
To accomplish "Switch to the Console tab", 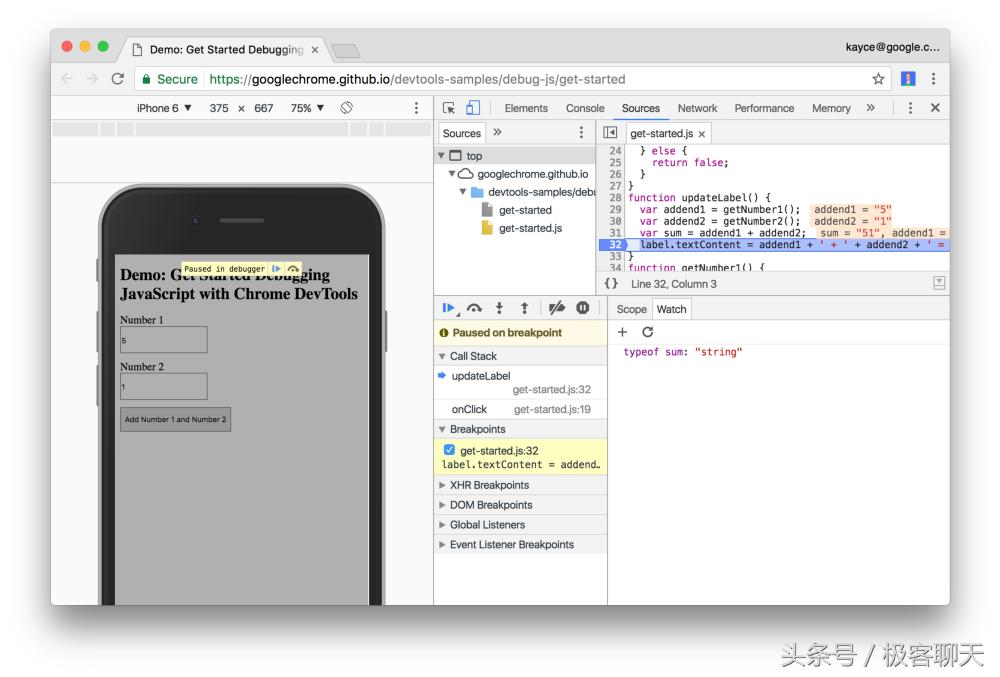I will click(586, 108).
